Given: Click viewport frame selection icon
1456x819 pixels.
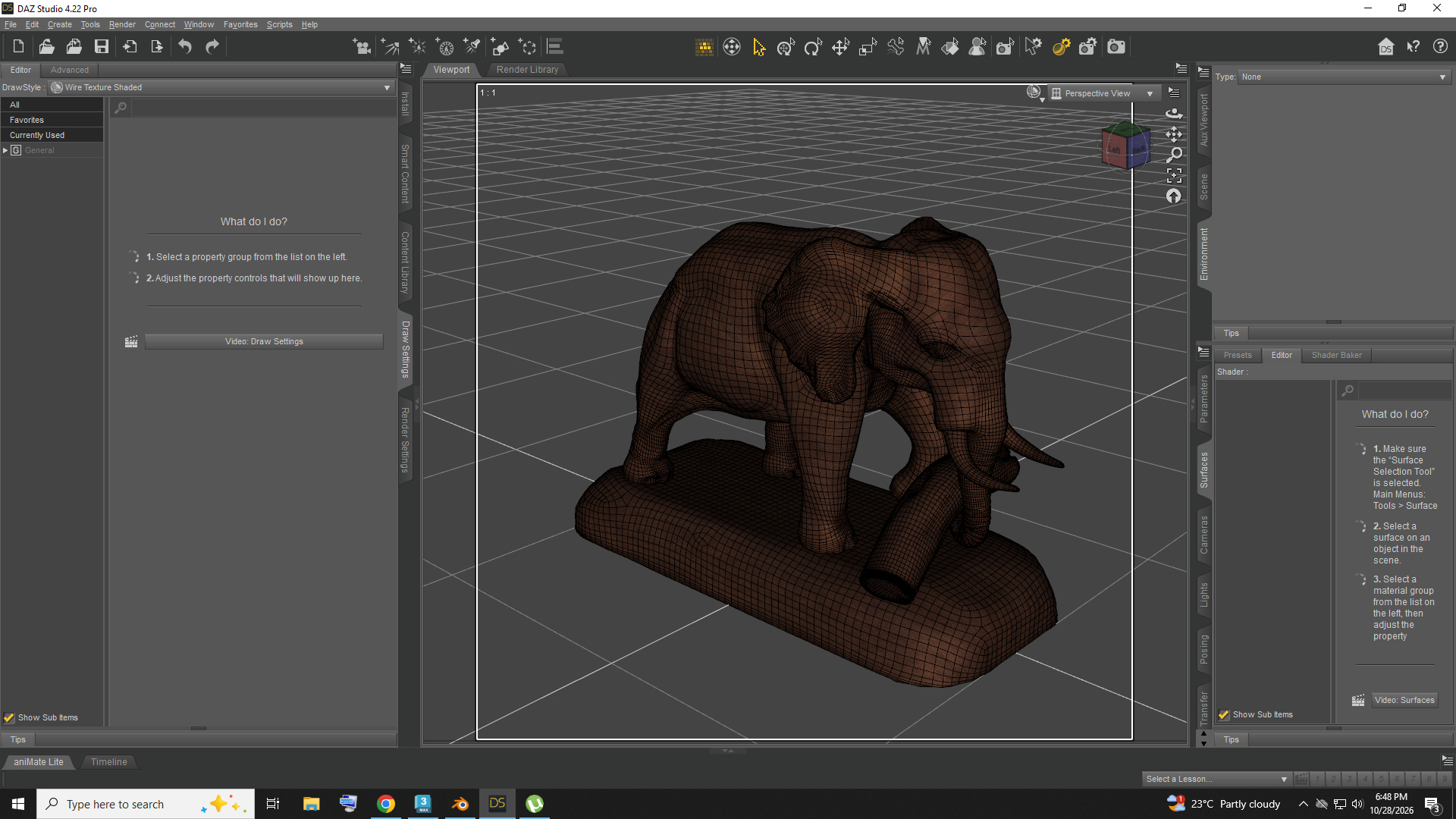Looking at the screenshot, I should click(1174, 176).
